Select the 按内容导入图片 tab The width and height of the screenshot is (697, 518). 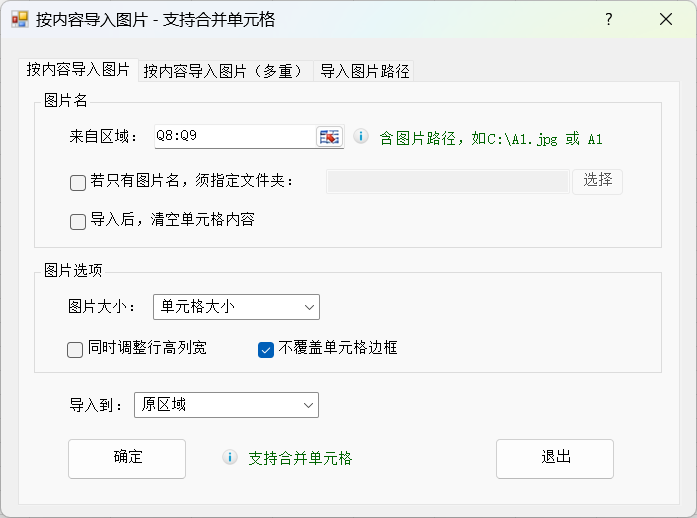pyautogui.click(x=78, y=70)
